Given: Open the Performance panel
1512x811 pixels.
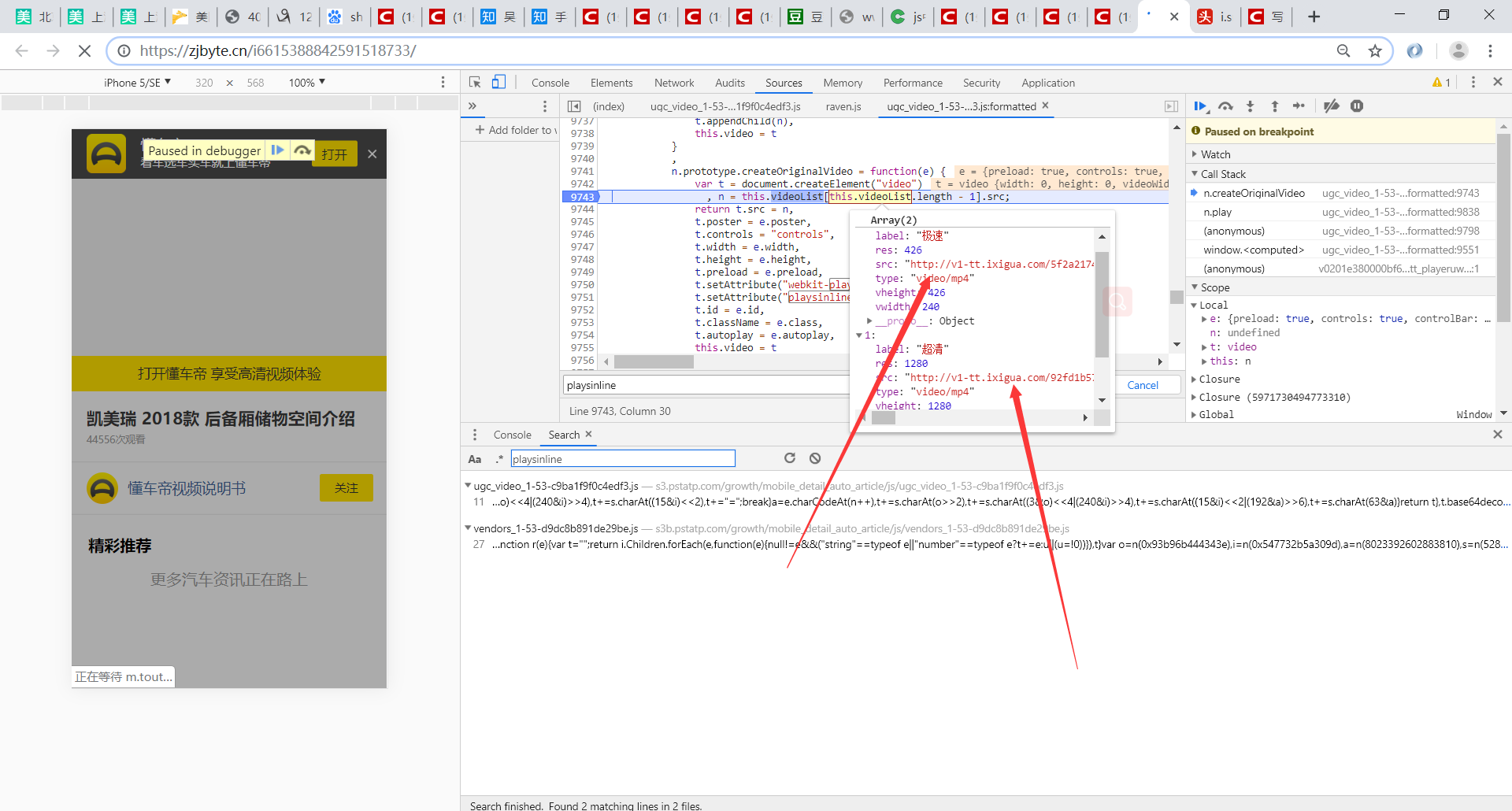Looking at the screenshot, I should click(x=913, y=83).
